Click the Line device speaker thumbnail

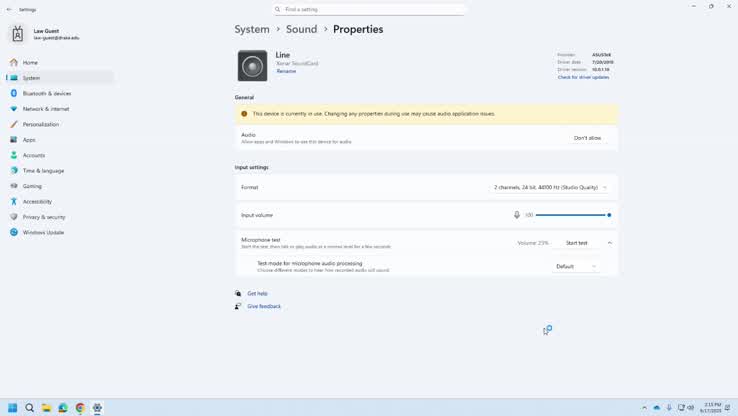pyautogui.click(x=252, y=66)
